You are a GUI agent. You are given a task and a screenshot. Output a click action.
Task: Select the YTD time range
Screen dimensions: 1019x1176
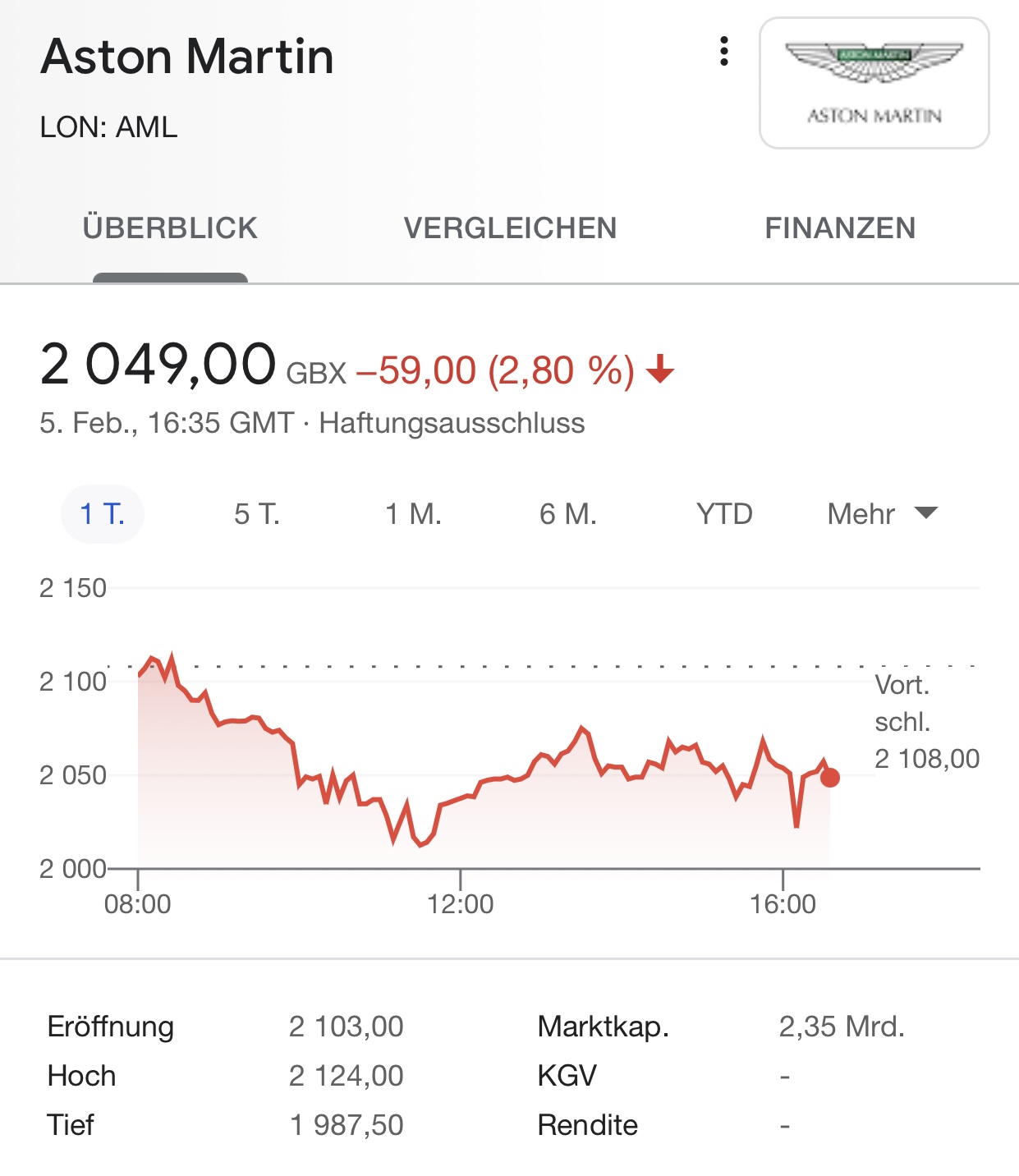pyautogui.click(x=723, y=514)
